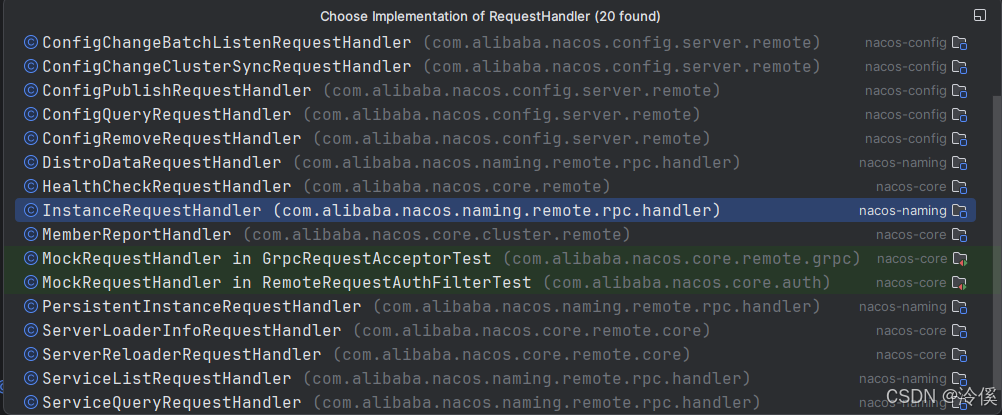Click class icon beside ConfigPublishRequestHandler
The image size is (1002, 415).
[31, 91]
